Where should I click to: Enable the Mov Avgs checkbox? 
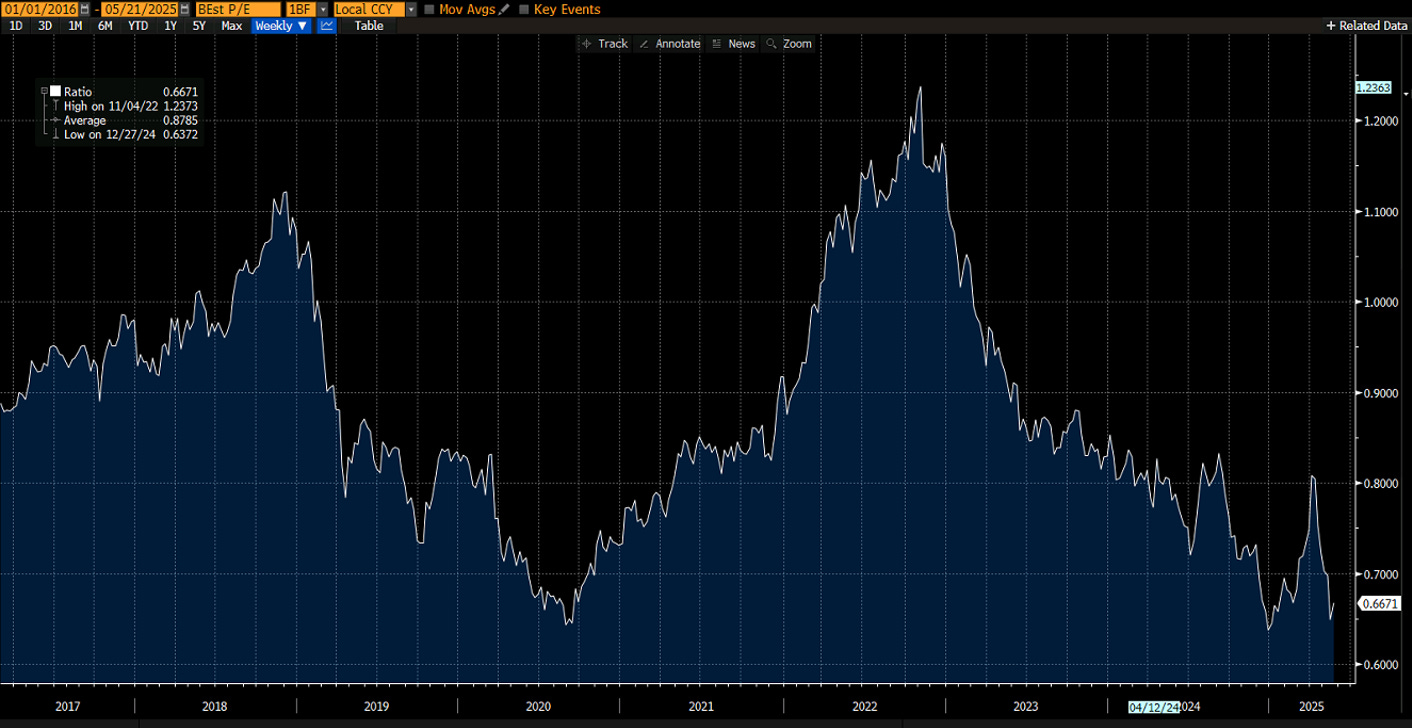click(x=429, y=9)
